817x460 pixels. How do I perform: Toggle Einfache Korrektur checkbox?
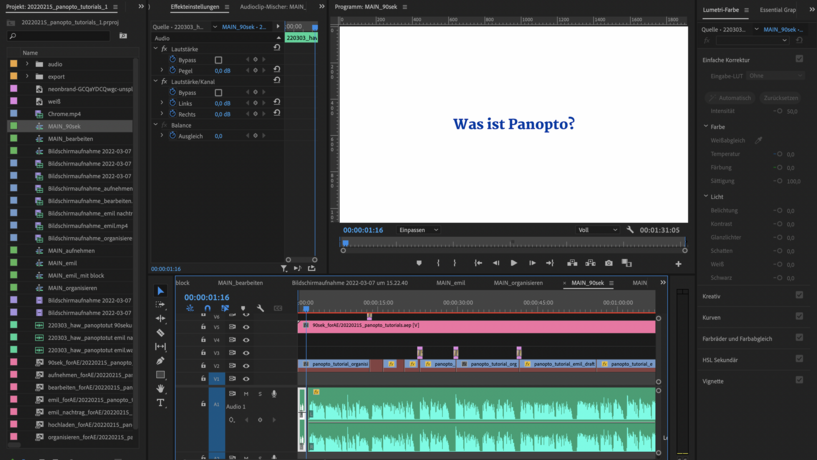[x=799, y=59]
